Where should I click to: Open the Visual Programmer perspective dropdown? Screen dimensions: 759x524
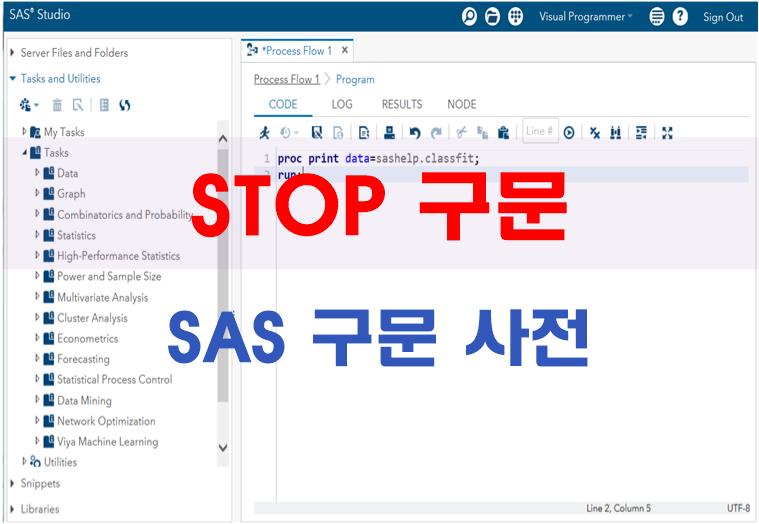[586, 17]
